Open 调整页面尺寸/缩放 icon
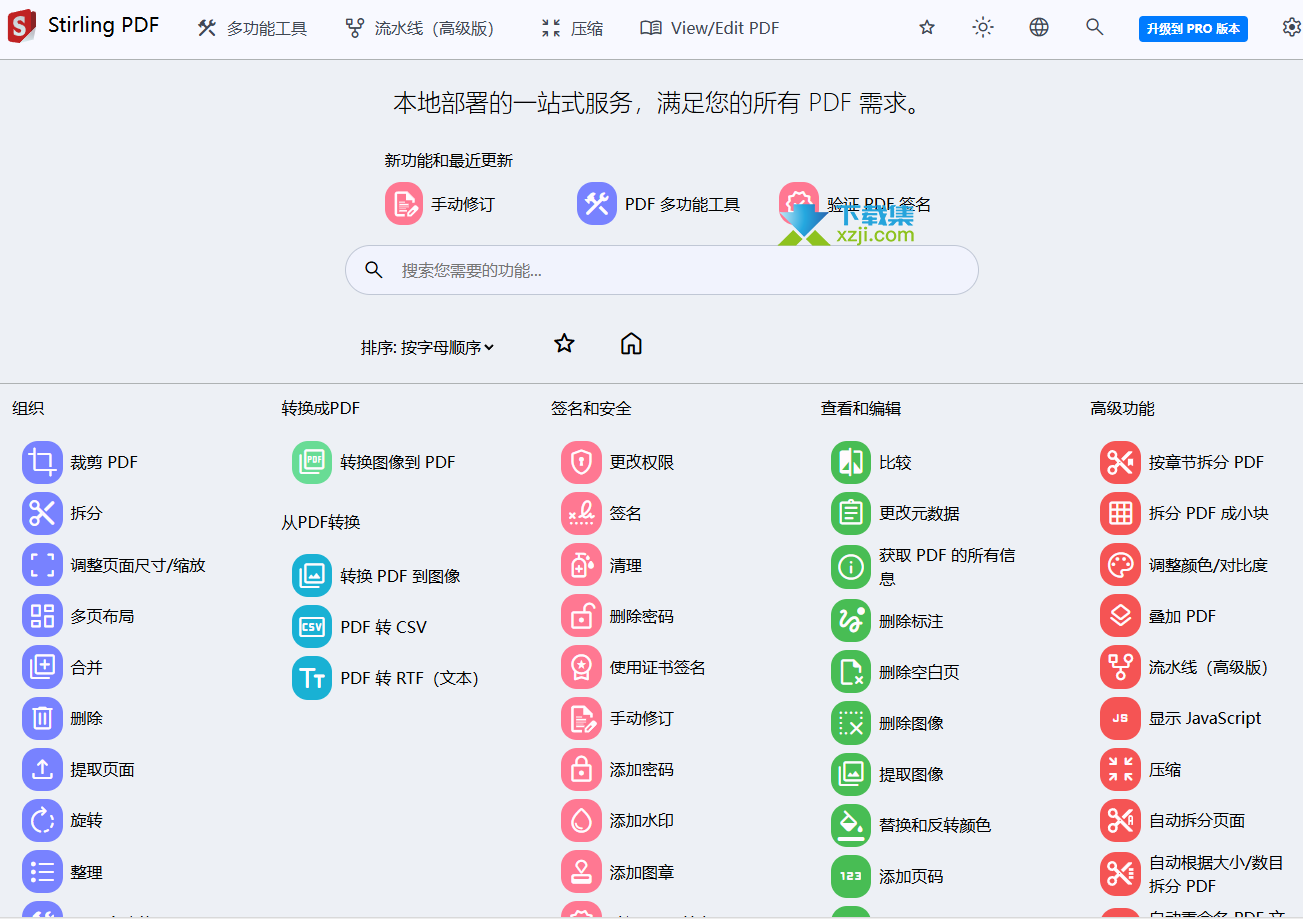Viewport: 1303px width, 919px height. 42,565
